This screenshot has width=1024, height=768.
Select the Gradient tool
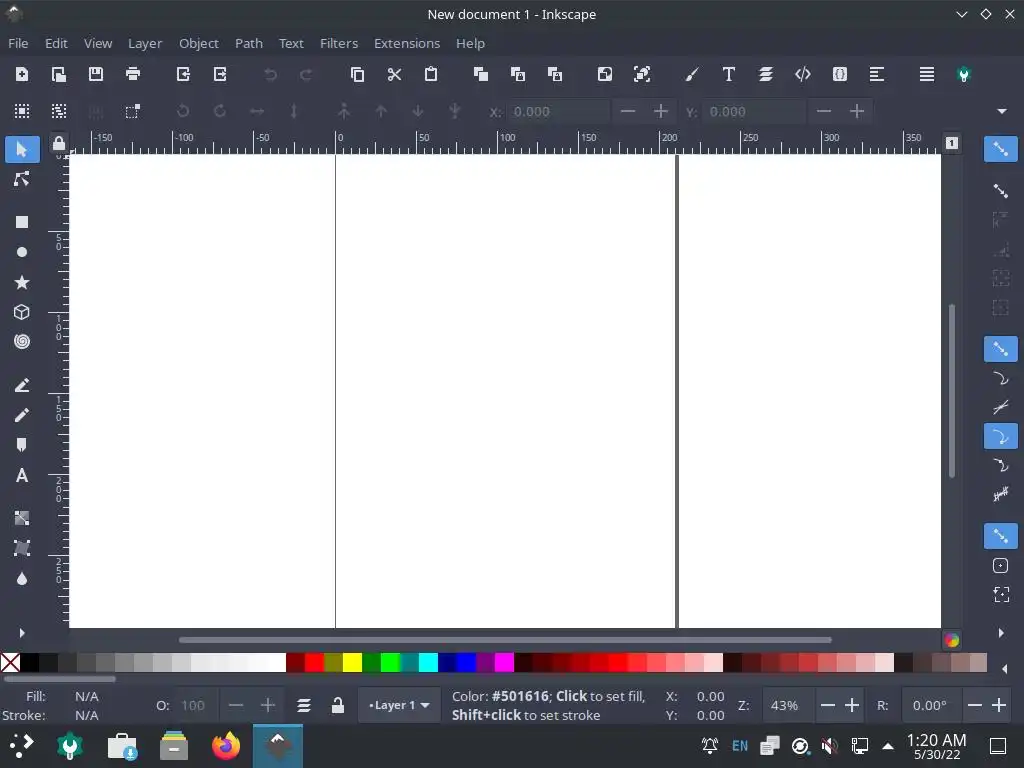tap(22, 519)
